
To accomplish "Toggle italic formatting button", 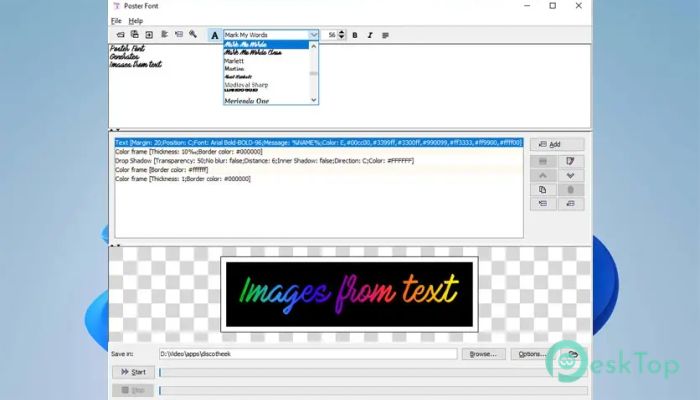I will pyautogui.click(x=370, y=35).
